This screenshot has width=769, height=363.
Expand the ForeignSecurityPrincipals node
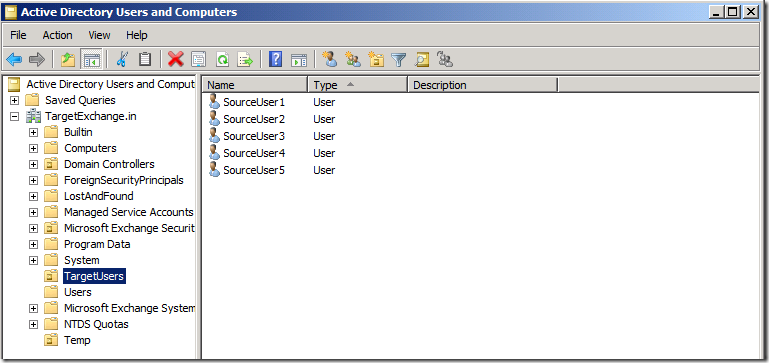33,181
